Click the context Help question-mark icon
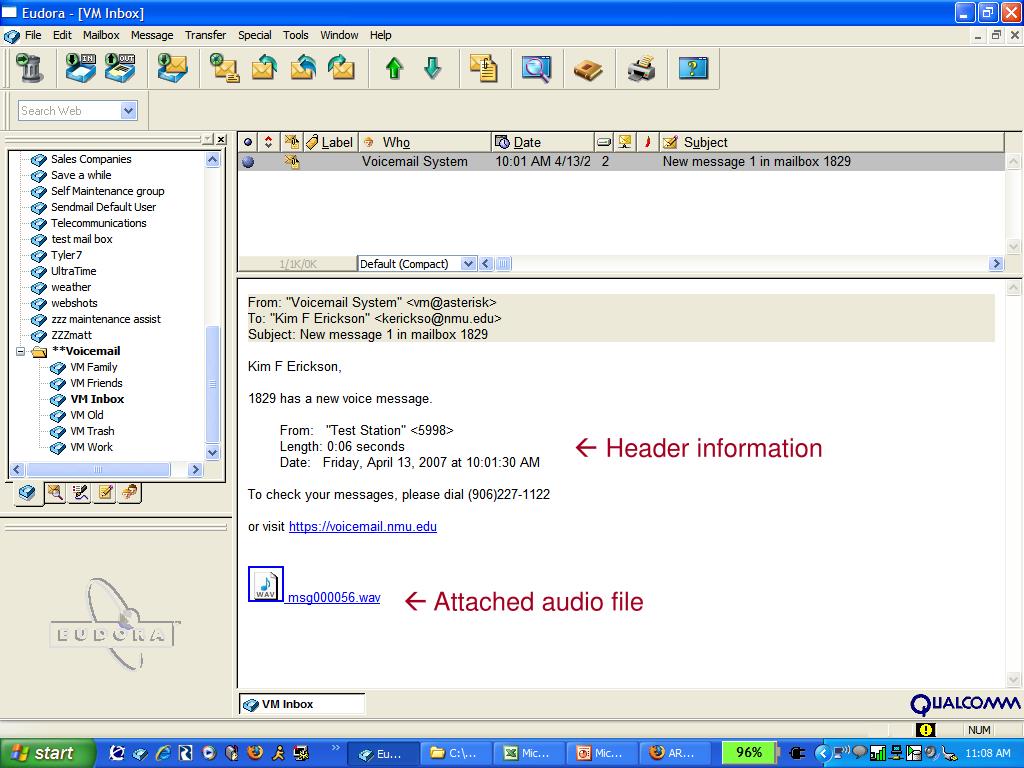 click(x=693, y=68)
